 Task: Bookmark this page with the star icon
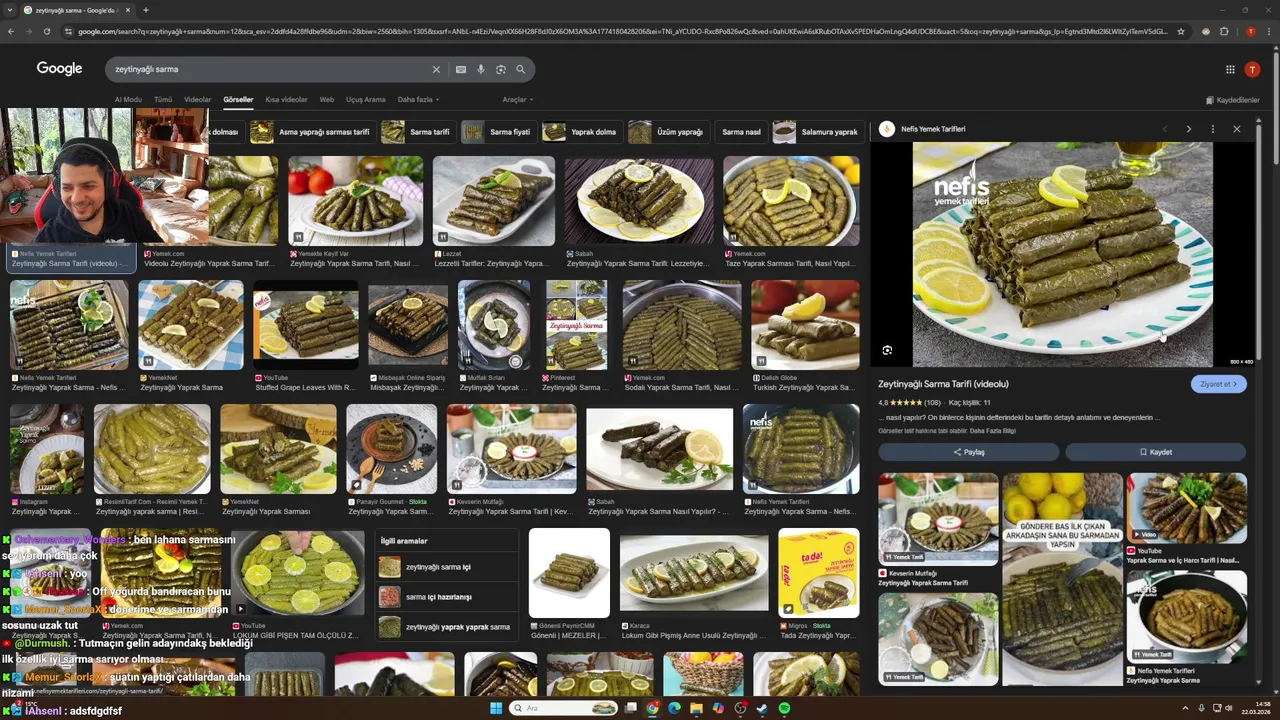(x=1181, y=31)
